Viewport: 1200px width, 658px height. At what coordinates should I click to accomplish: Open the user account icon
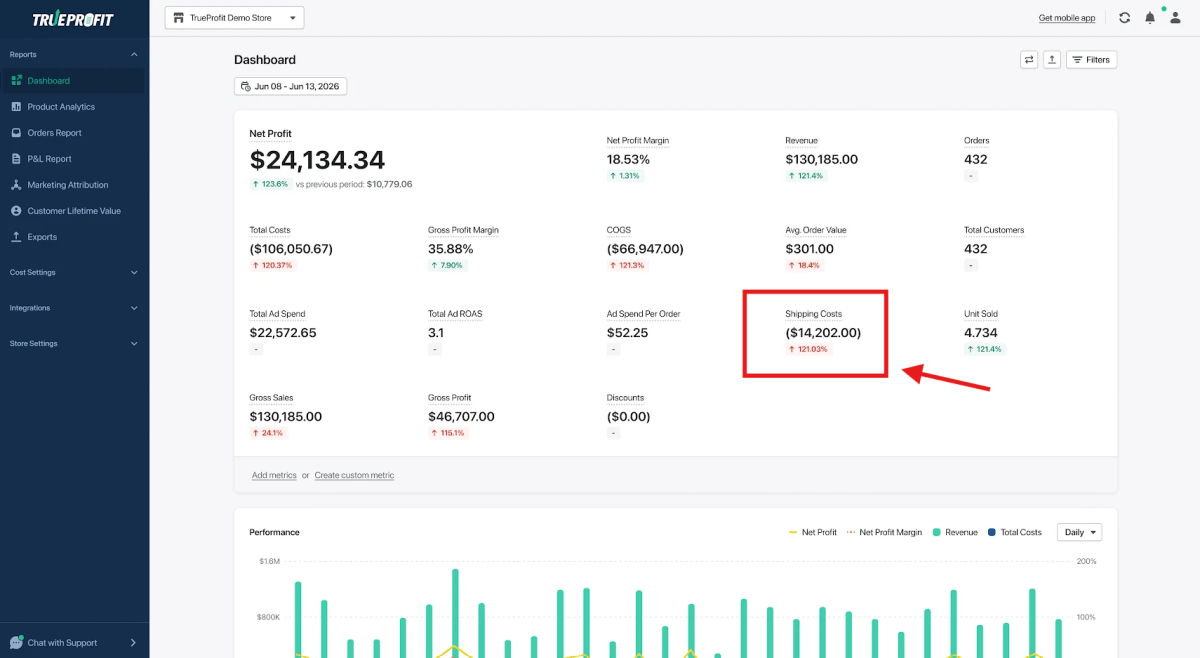click(x=1175, y=18)
